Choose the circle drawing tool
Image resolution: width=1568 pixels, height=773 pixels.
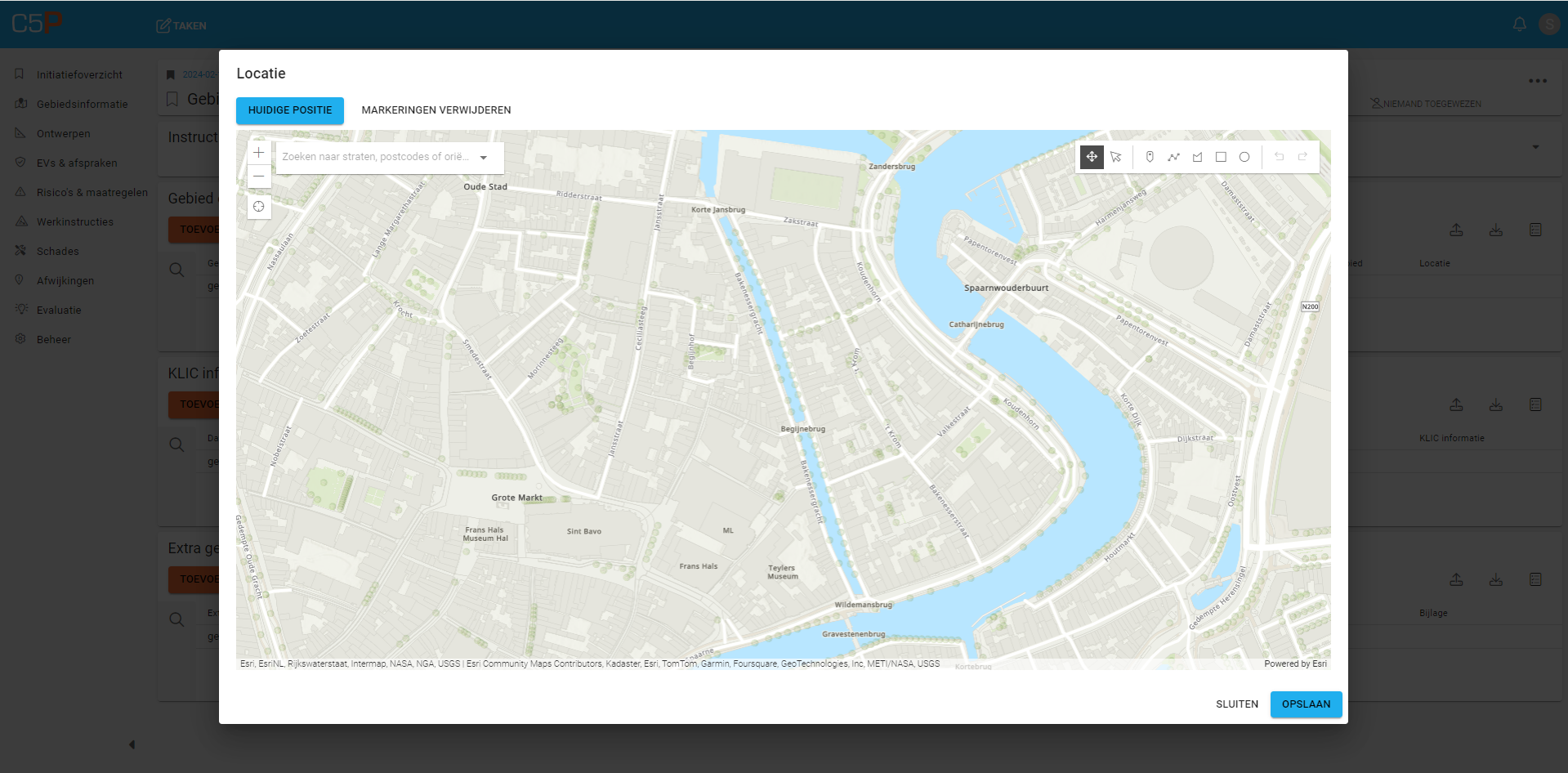(1244, 157)
